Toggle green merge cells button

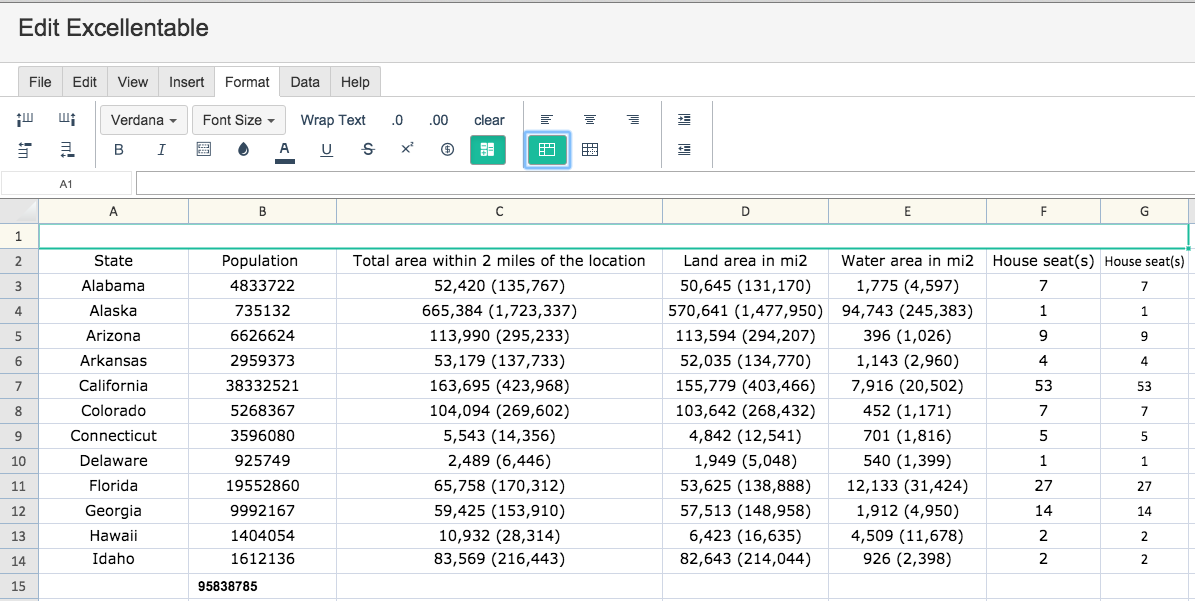[x=488, y=150]
